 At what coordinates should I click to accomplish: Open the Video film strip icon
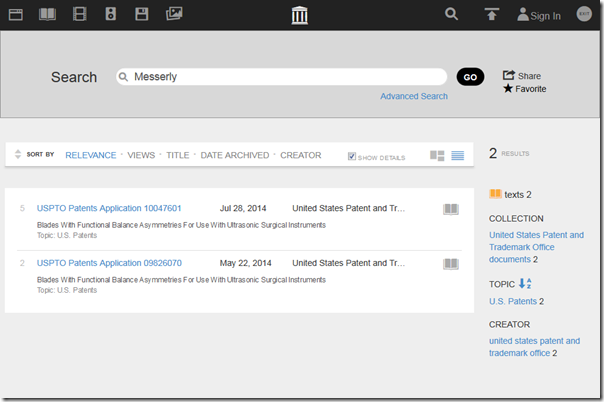click(x=79, y=14)
